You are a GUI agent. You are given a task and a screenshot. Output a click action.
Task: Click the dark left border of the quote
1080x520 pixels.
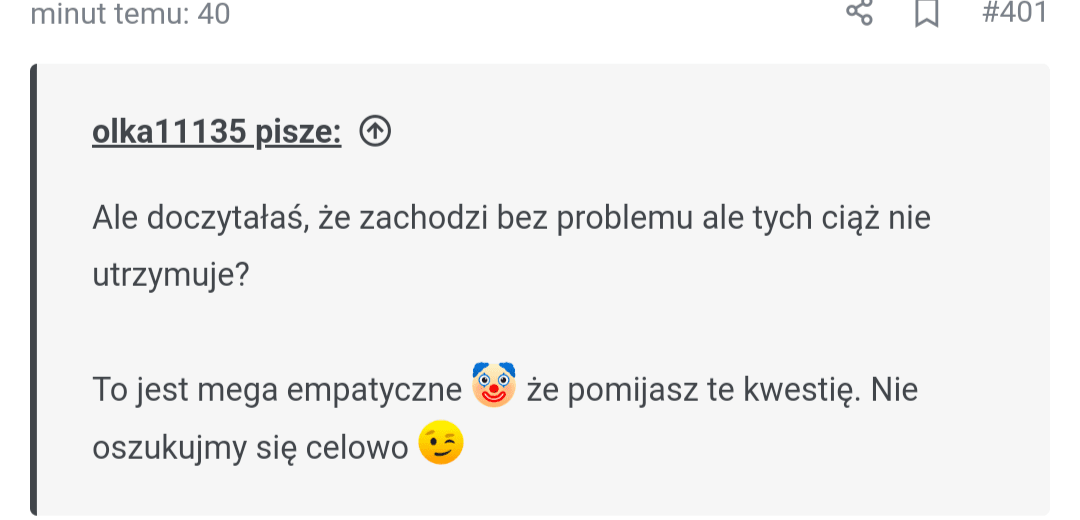pyautogui.click(x=34, y=290)
